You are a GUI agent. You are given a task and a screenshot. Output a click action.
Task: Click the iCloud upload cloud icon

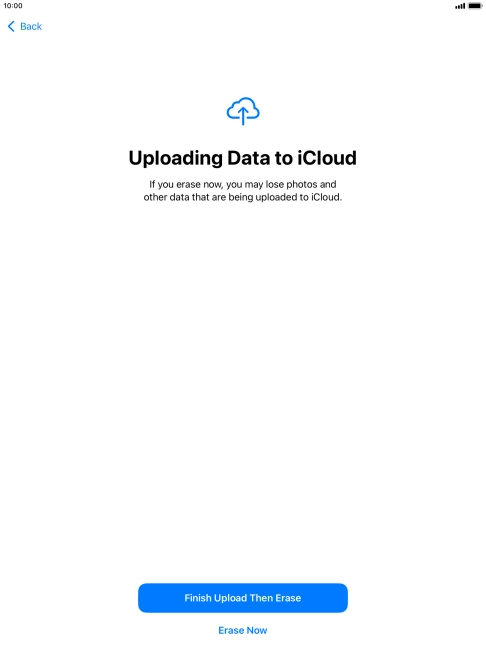point(243,111)
